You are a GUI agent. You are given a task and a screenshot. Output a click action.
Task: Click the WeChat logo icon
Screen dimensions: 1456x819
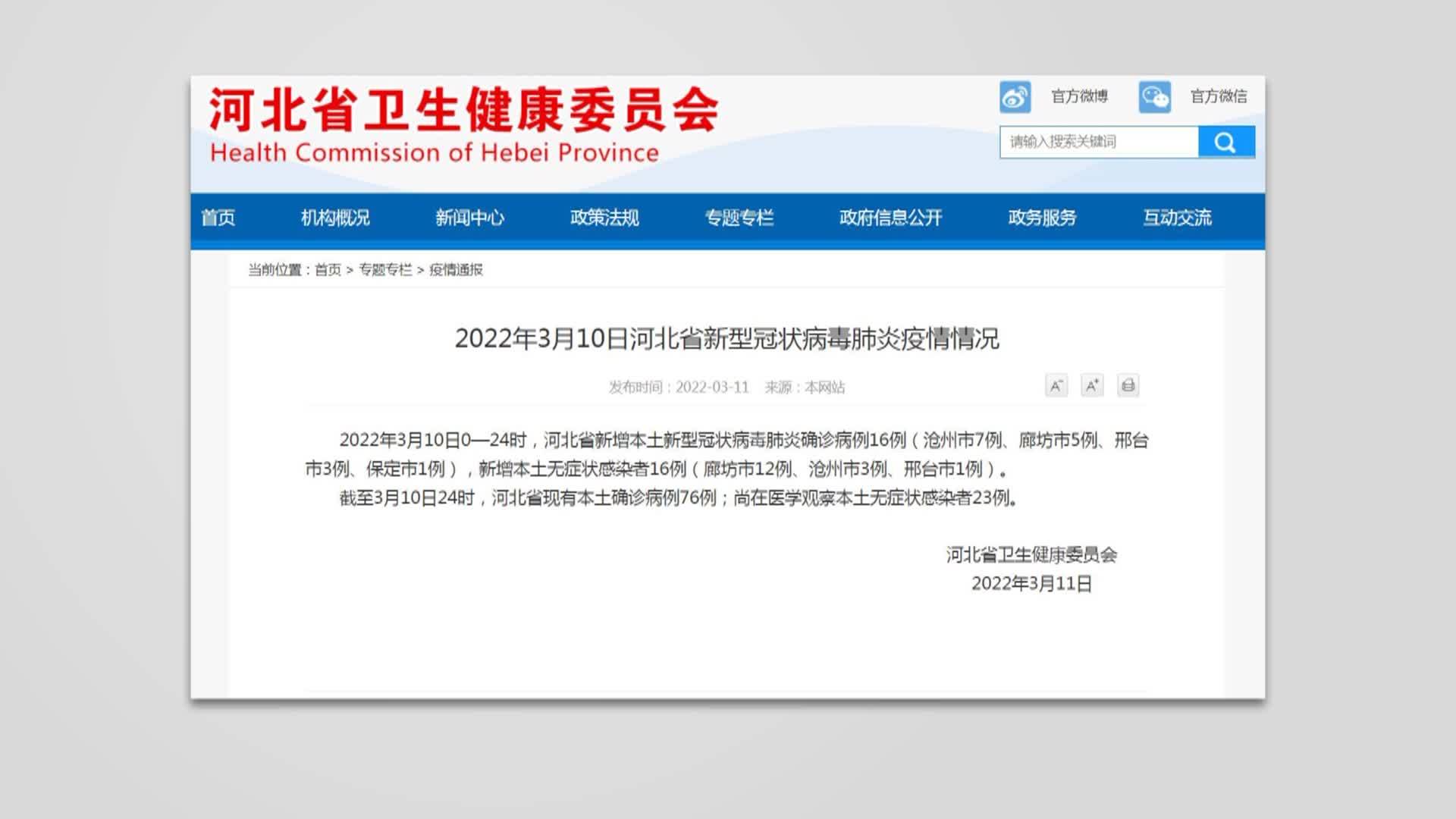click(x=1154, y=97)
